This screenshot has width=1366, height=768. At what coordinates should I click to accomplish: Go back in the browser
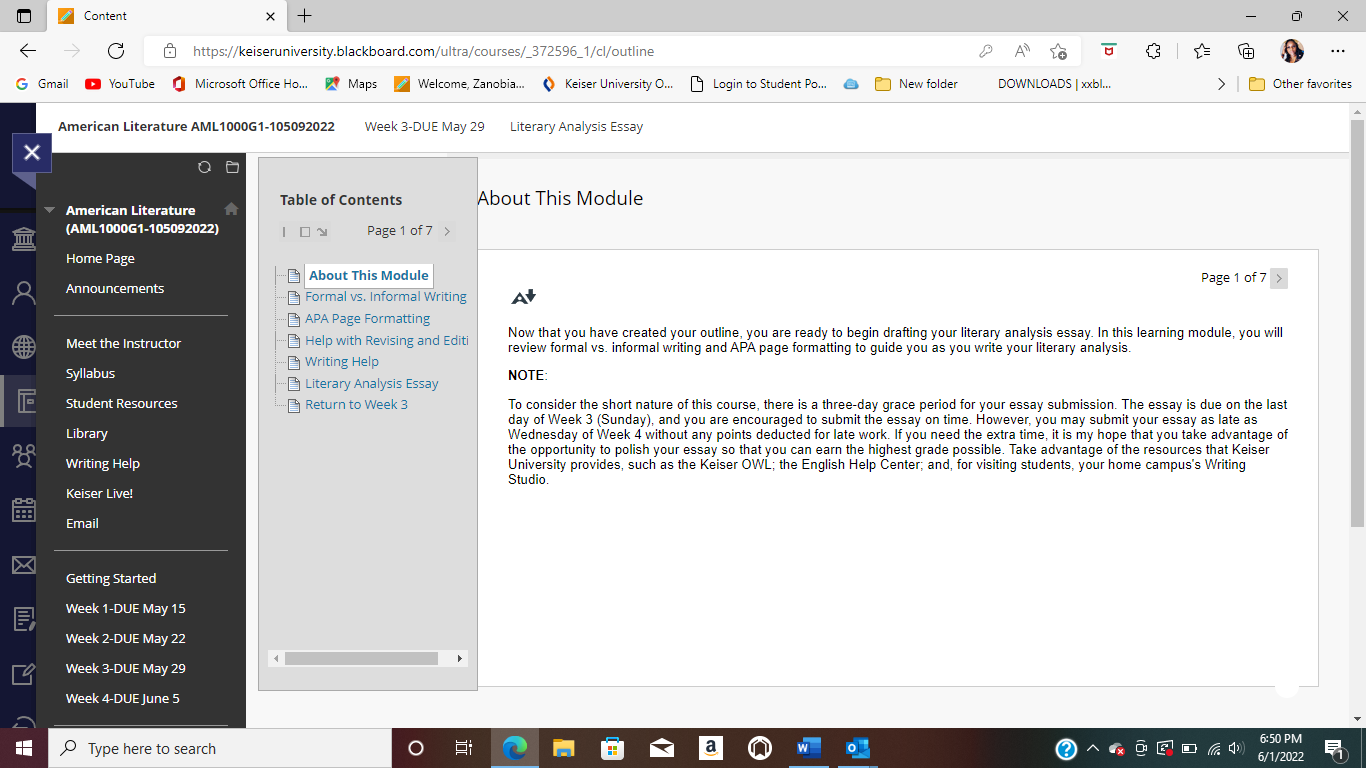(28, 51)
